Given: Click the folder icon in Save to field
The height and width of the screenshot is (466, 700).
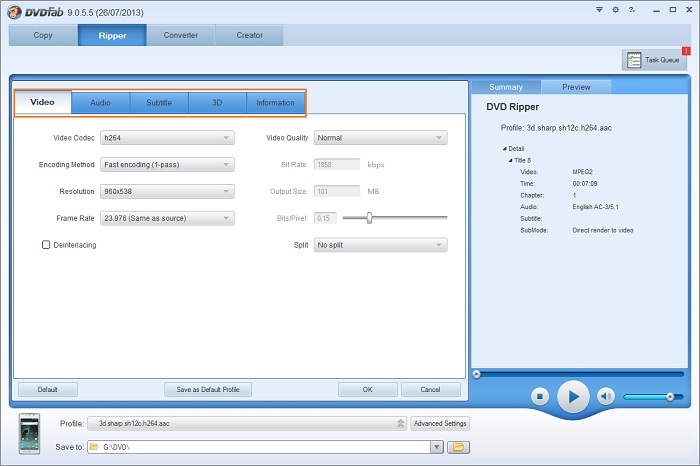Looking at the screenshot, I should [x=94, y=447].
